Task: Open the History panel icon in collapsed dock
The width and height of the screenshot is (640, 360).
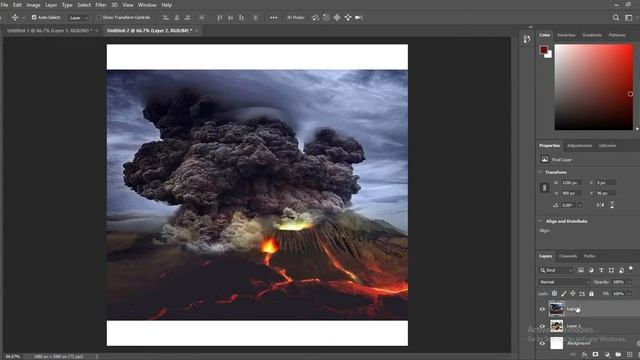Action: (527, 39)
